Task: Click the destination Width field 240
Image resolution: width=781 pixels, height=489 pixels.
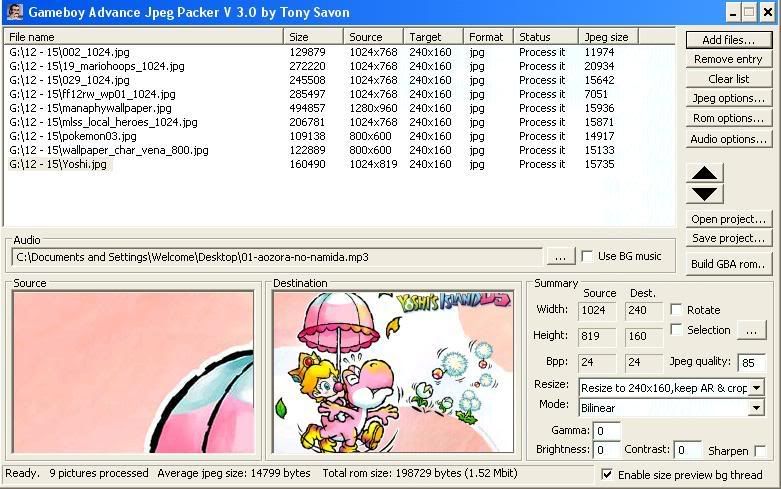Action: [644, 310]
